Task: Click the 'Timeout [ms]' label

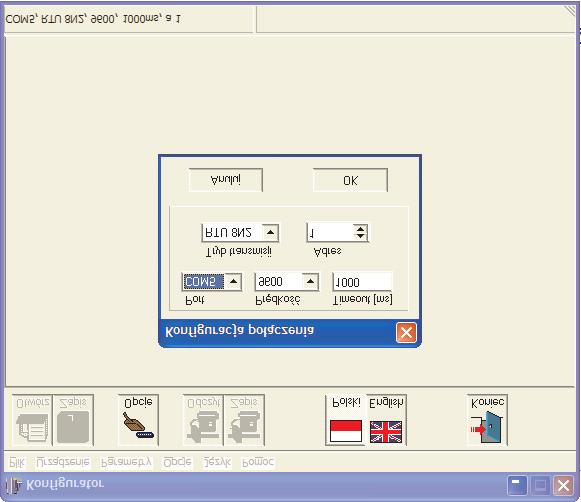Action: tap(363, 299)
